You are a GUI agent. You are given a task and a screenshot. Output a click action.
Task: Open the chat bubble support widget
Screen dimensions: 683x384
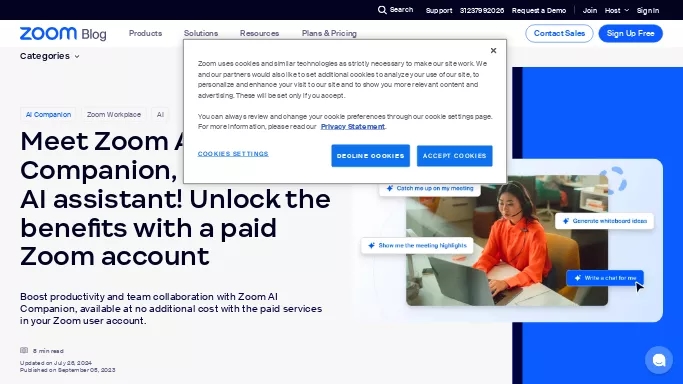(x=659, y=360)
